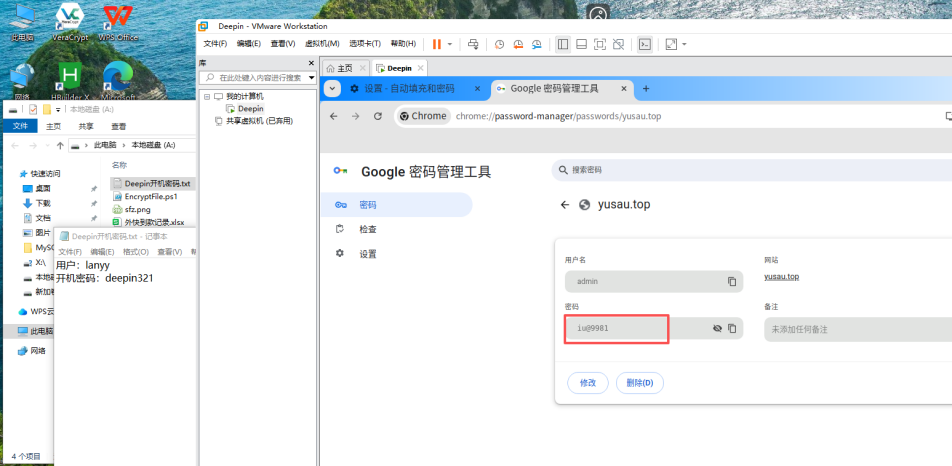Open a new Chrome tab with plus
The width and height of the screenshot is (952, 466).
pos(646,89)
